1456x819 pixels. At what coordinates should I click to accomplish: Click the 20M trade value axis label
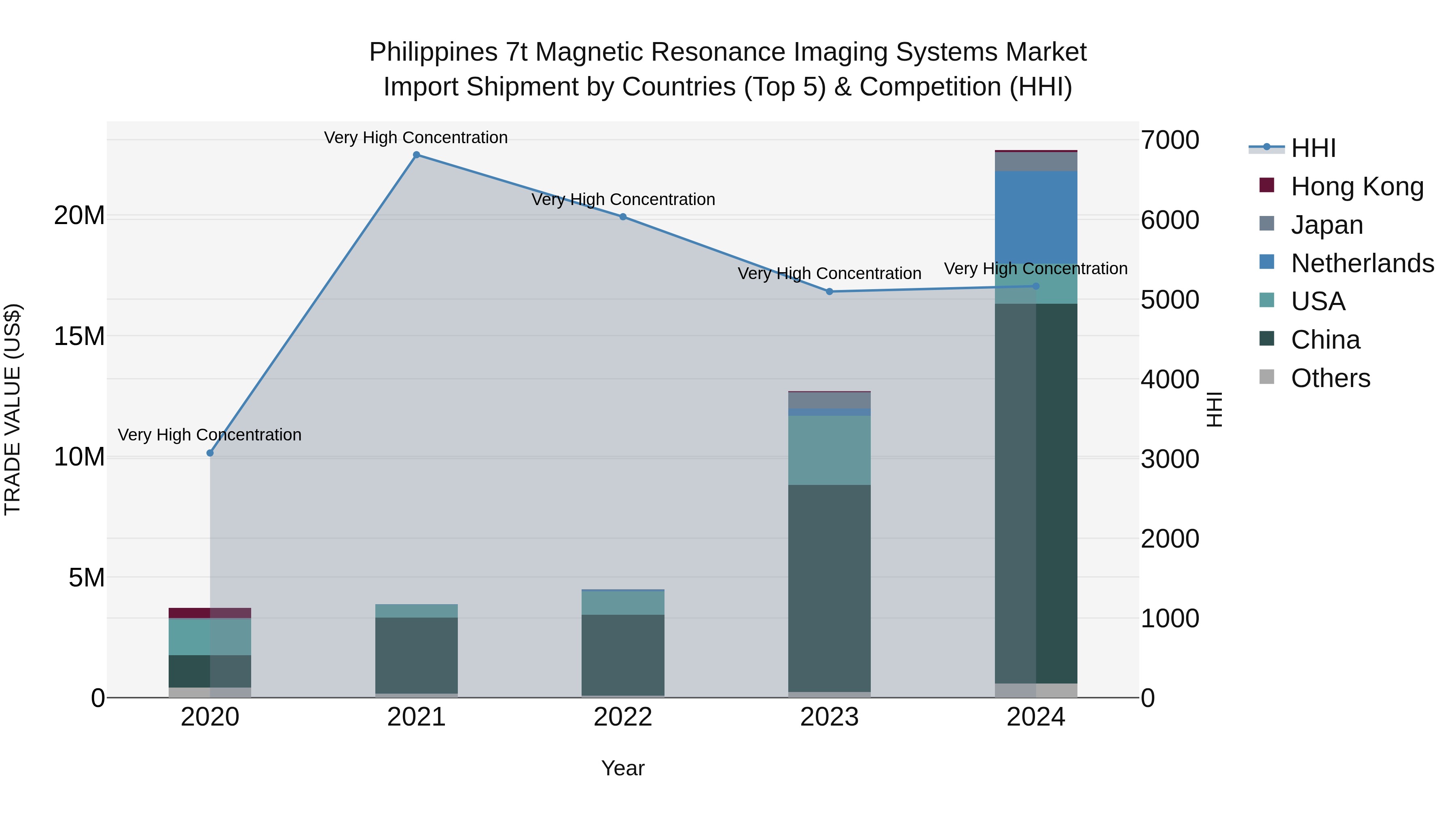click(x=79, y=215)
